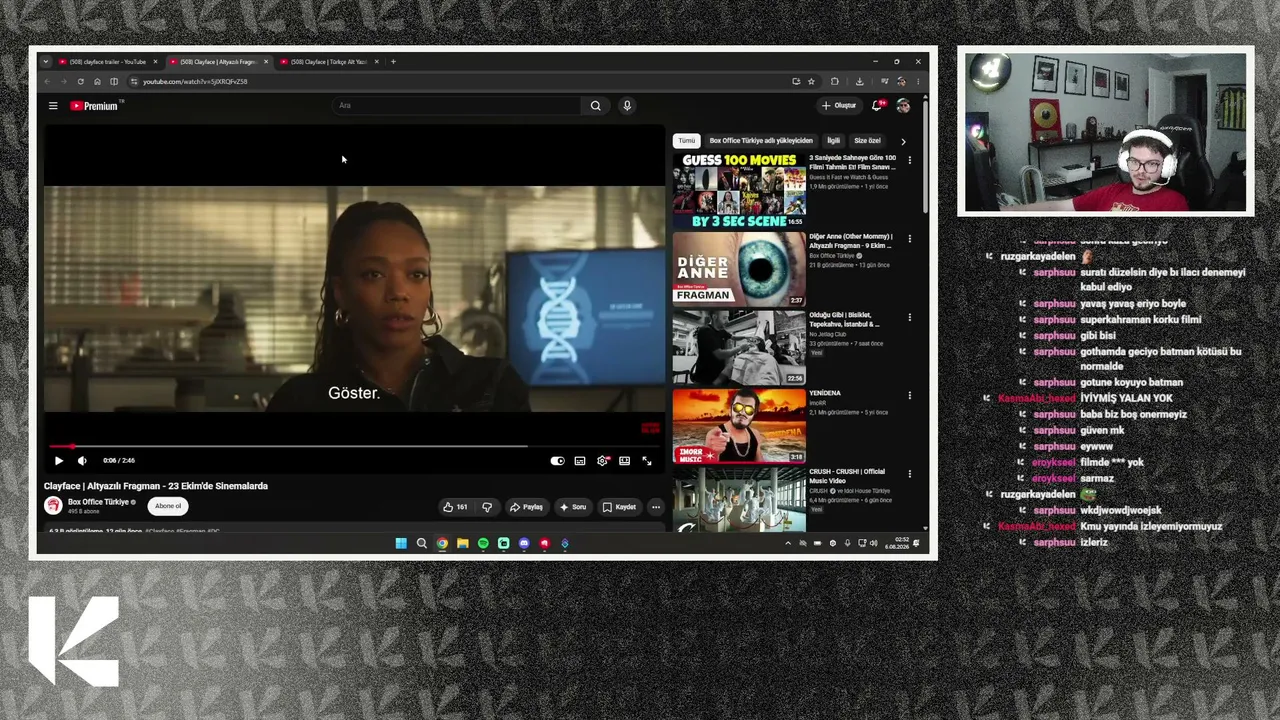The width and height of the screenshot is (1280, 720).
Task: Open File Explorer from the taskbar
Action: point(462,544)
